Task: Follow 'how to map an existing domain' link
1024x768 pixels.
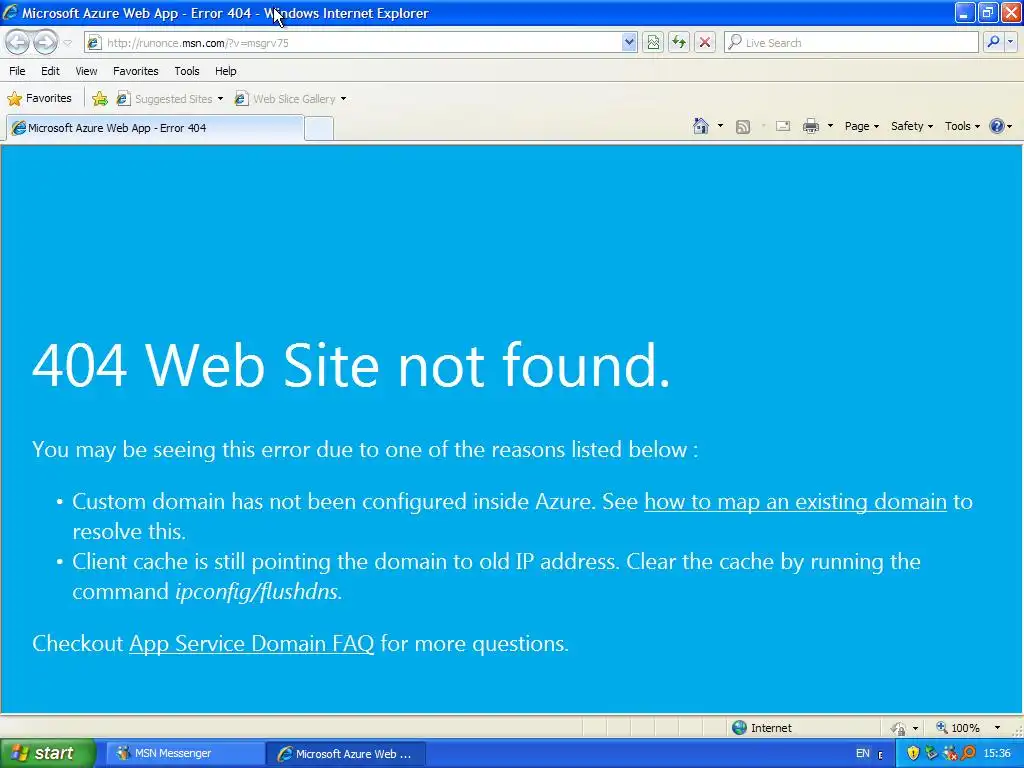Action: tap(795, 502)
